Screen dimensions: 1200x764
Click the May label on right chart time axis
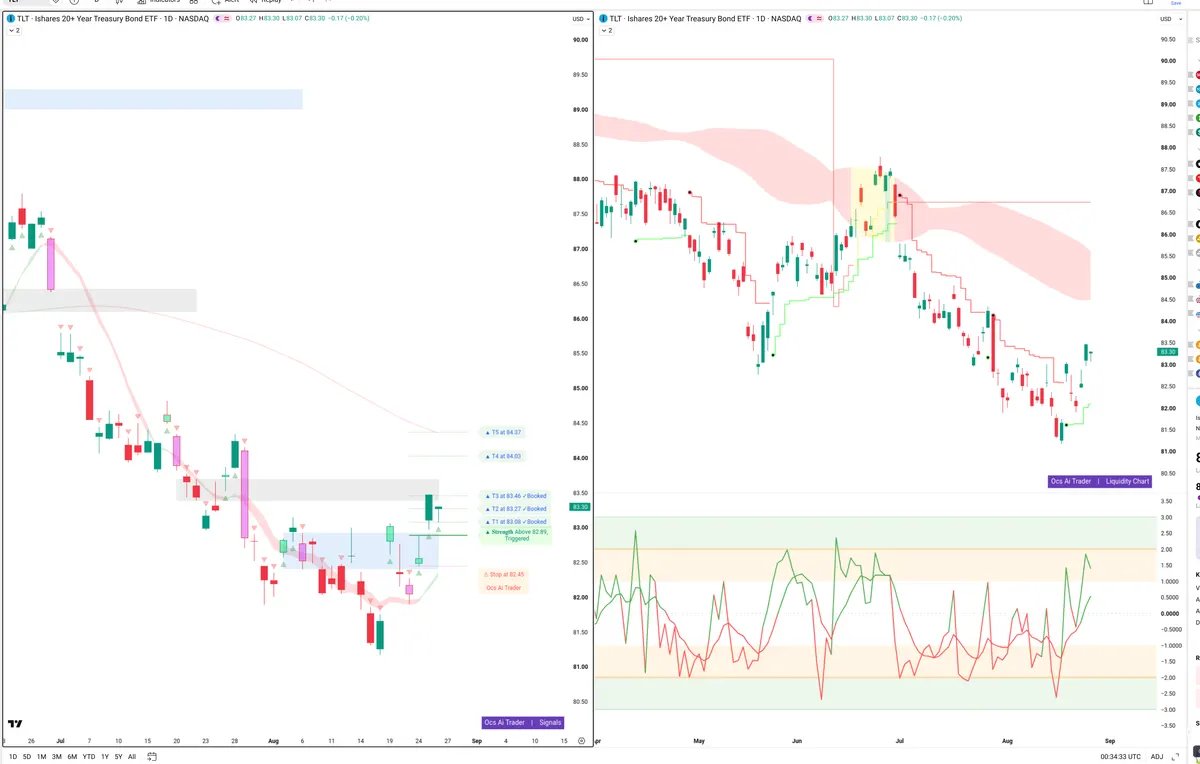coord(699,741)
